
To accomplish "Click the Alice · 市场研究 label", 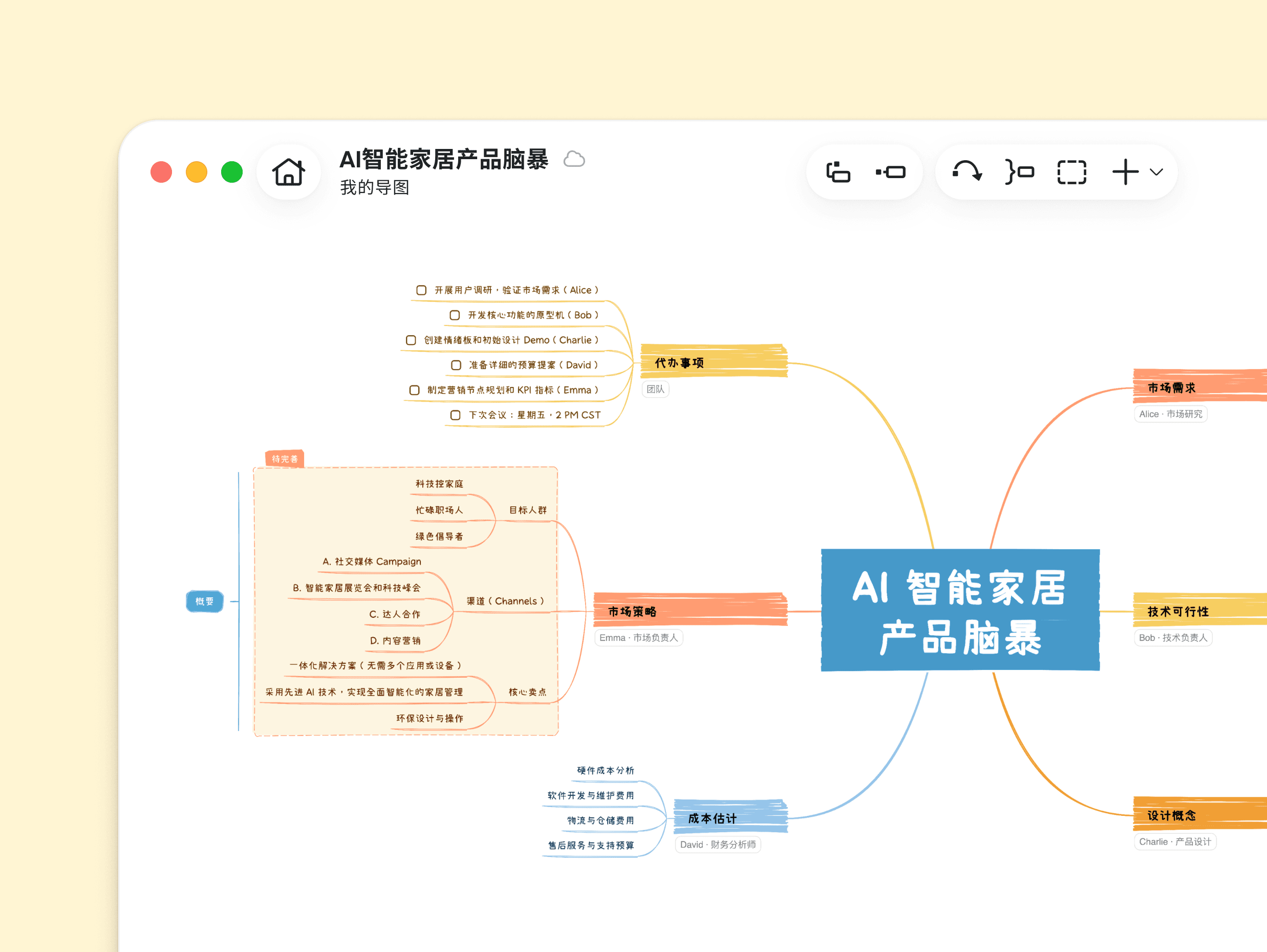I will 1171,414.
